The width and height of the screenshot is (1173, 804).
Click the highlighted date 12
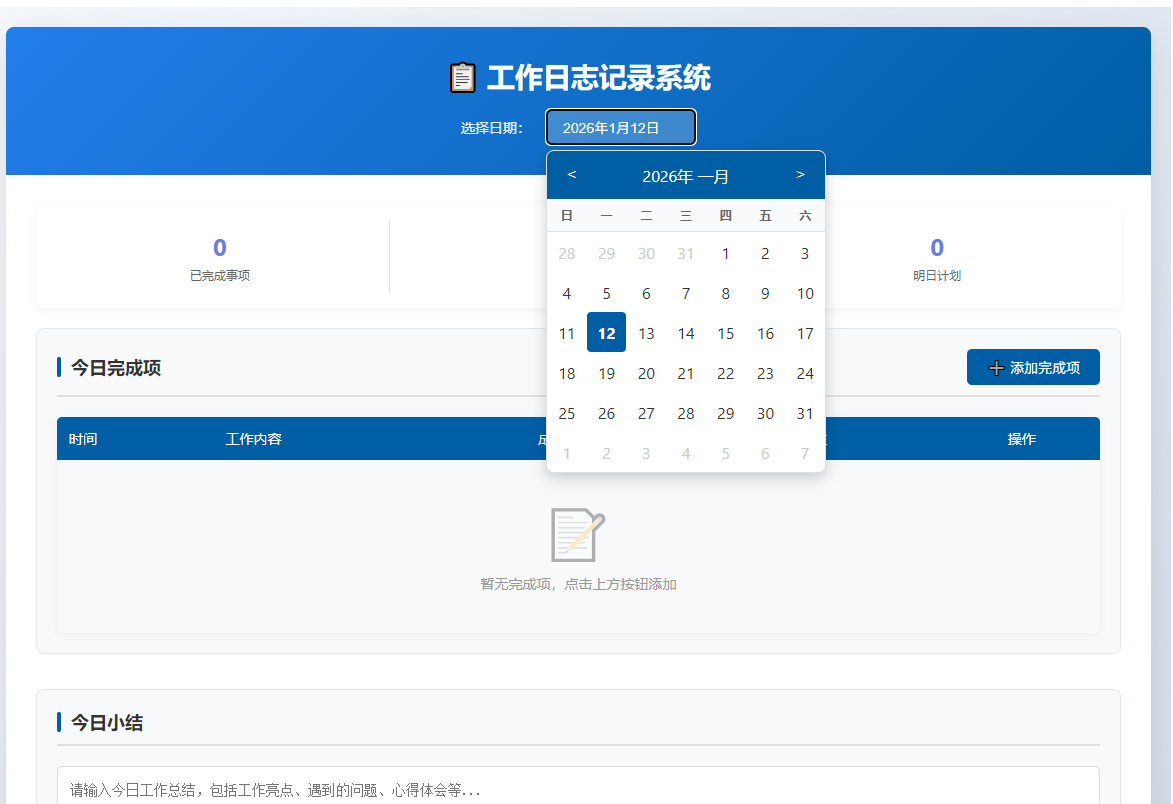click(x=606, y=333)
